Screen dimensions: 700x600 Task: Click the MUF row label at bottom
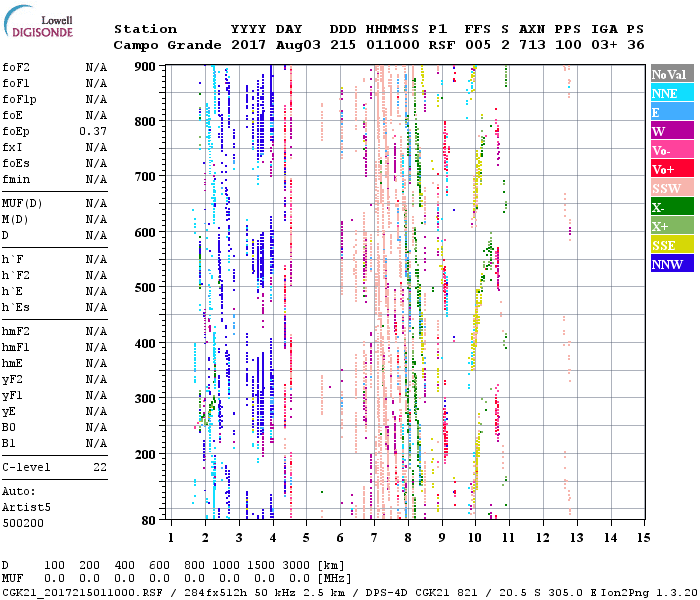click(11, 579)
